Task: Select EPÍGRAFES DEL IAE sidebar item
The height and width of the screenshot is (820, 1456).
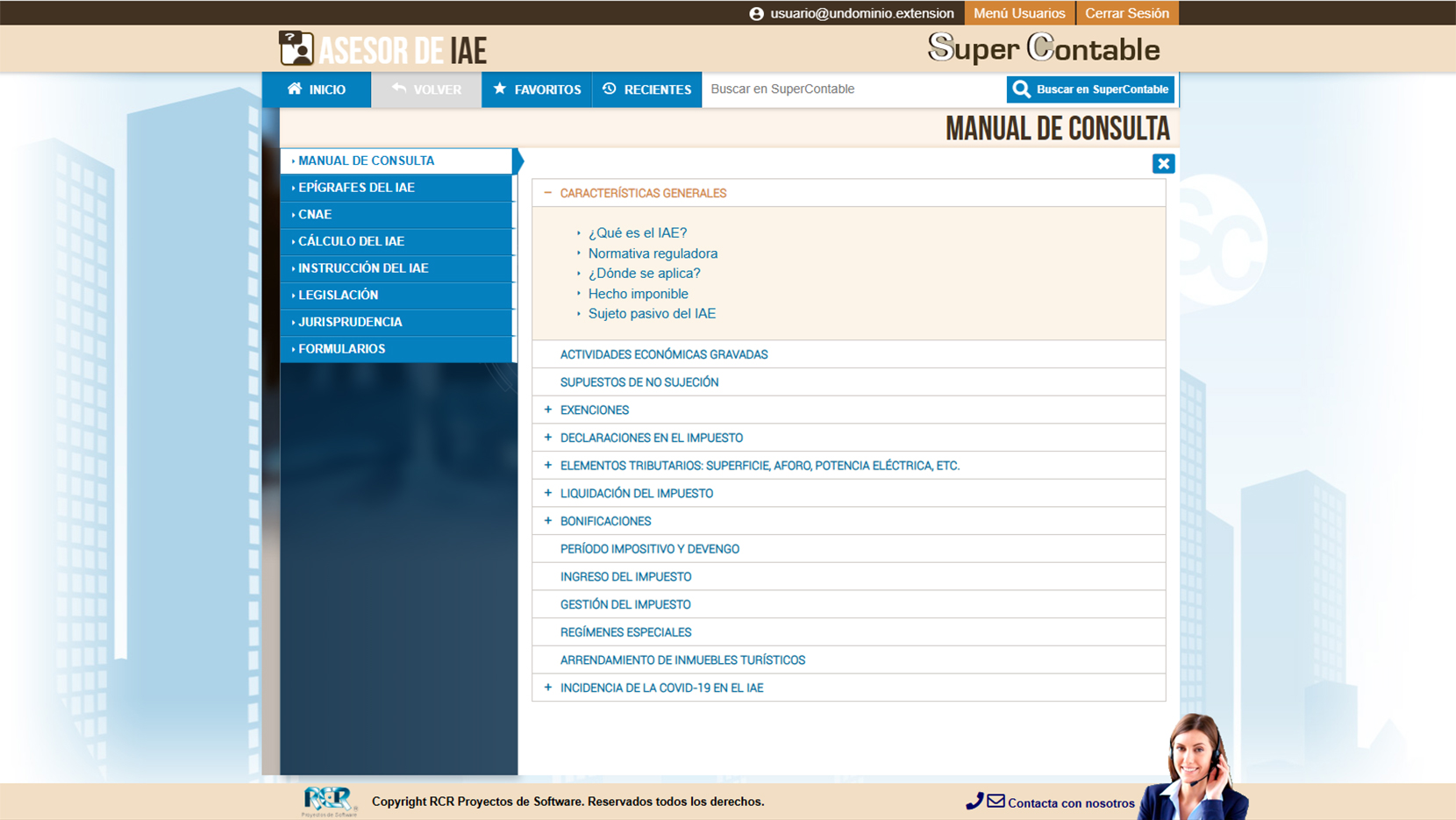Action: point(396,188)
